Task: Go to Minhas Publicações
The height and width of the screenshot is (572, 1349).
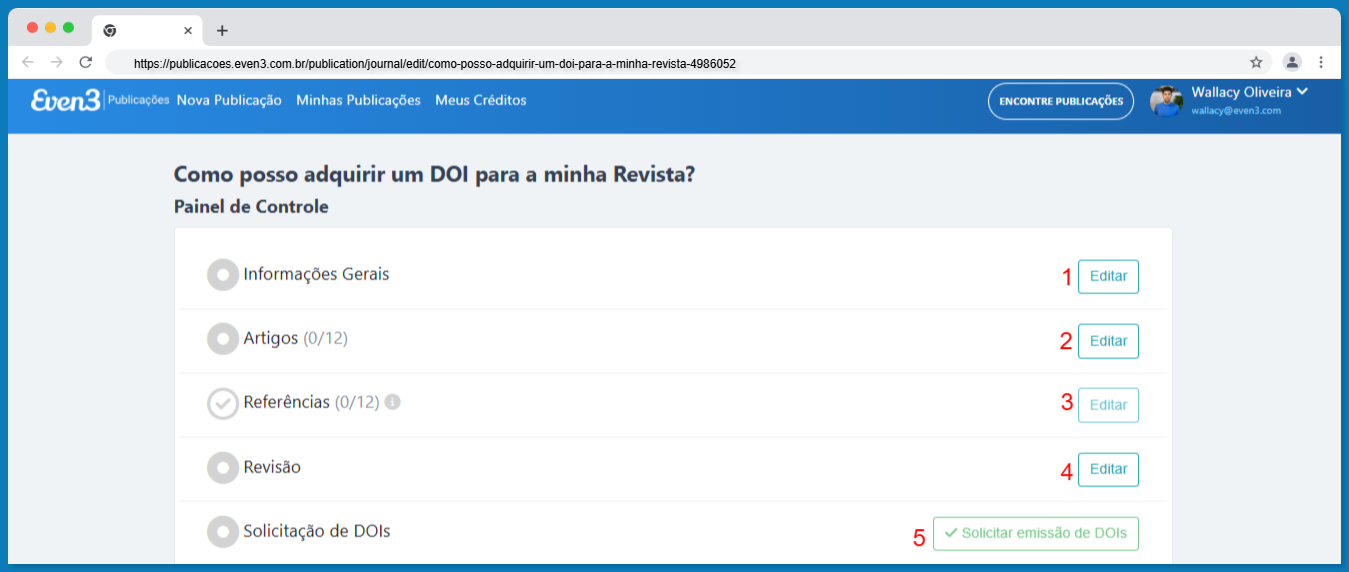Action: click(358, 100)
